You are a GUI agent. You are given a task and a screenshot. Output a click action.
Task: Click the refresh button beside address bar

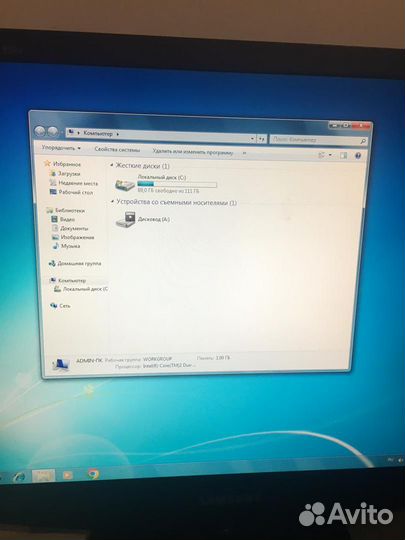coord(262,139)
